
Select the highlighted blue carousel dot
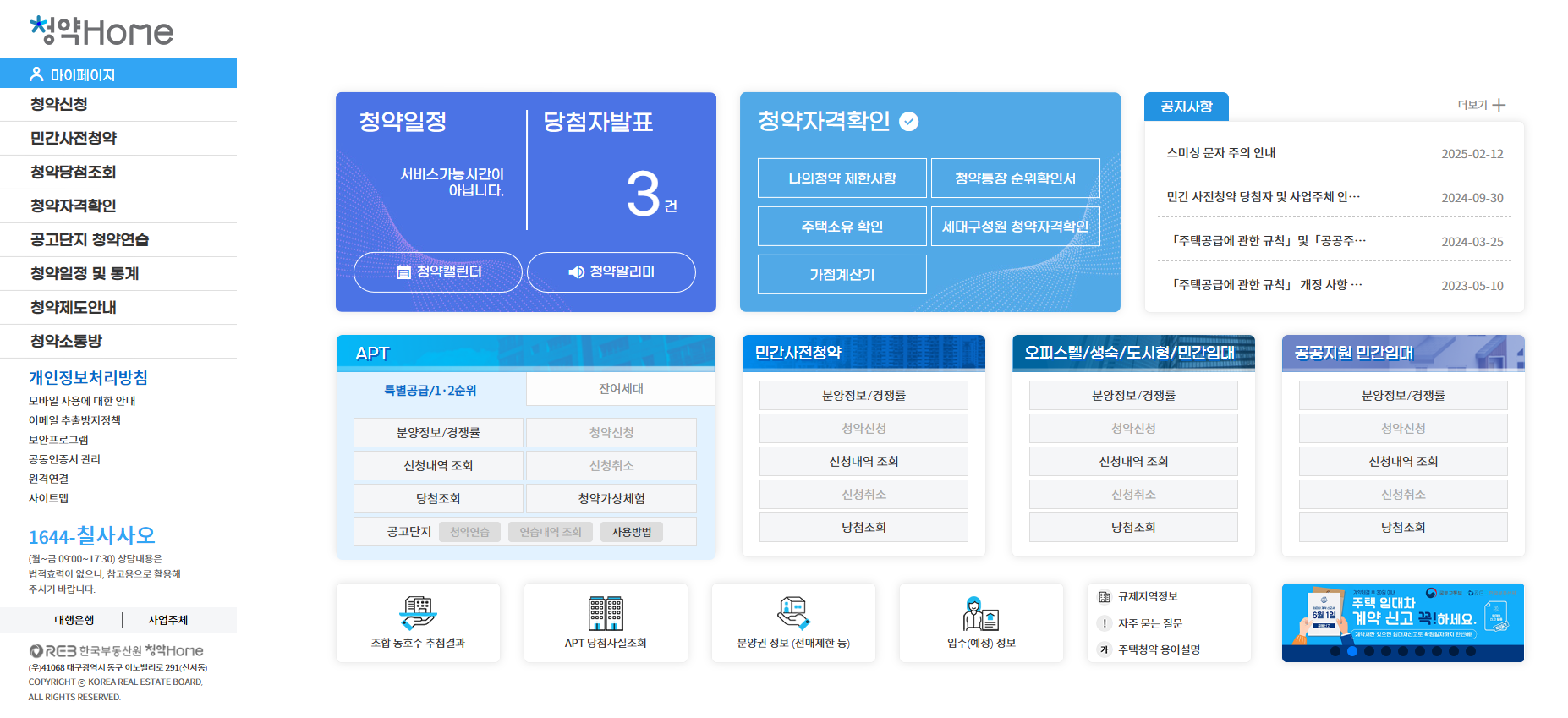(x=1352, y=651)
